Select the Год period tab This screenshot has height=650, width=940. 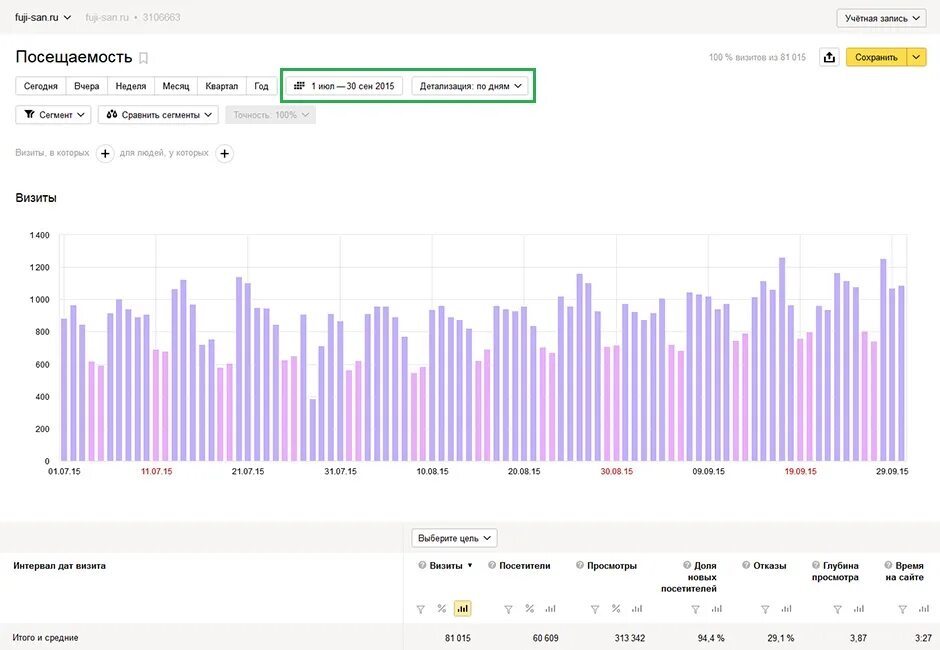(x=261, y=86)
